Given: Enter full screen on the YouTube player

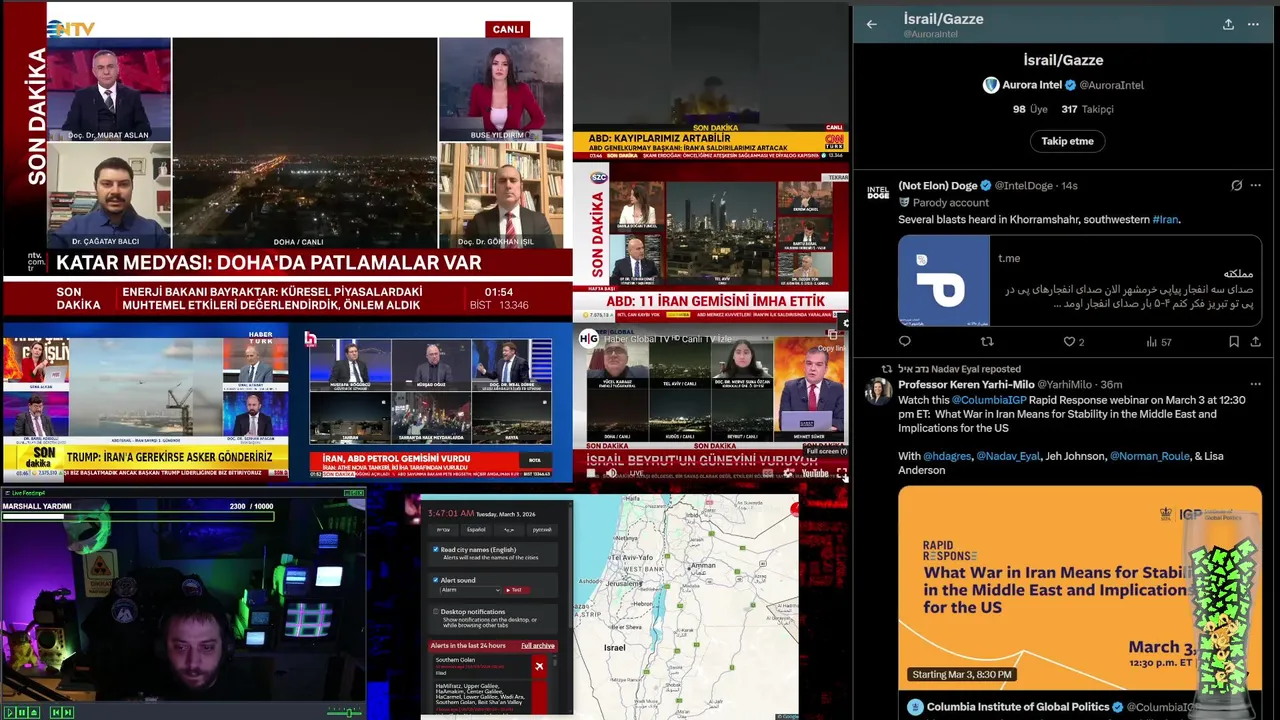Looking at the screenshot, I should (x=841, y=473).
